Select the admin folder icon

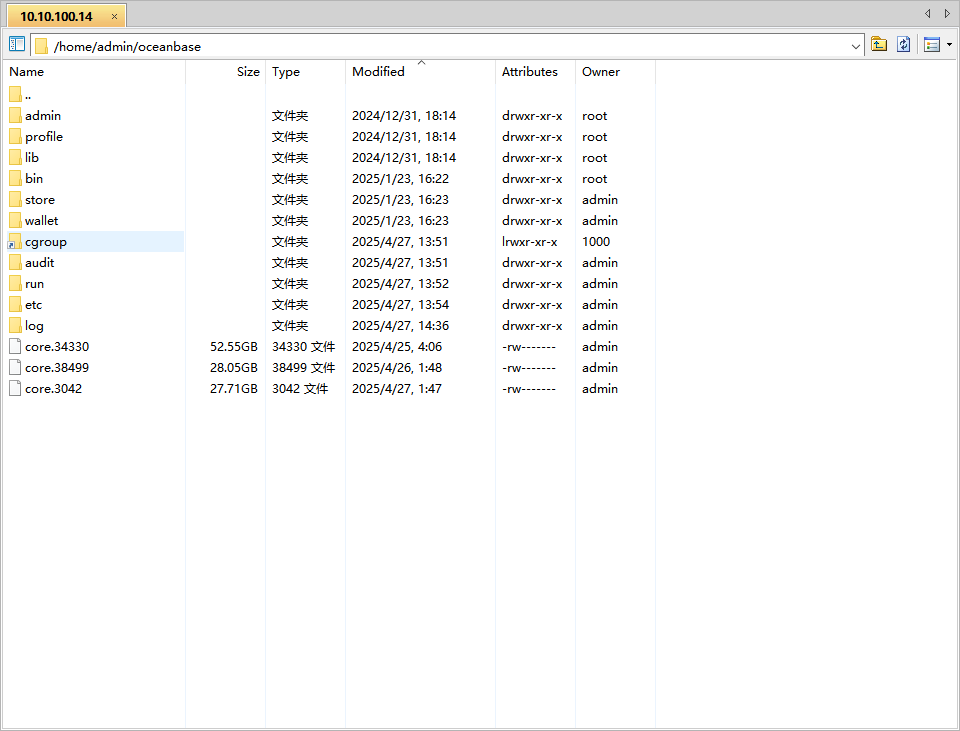click(x=15, y=115)
